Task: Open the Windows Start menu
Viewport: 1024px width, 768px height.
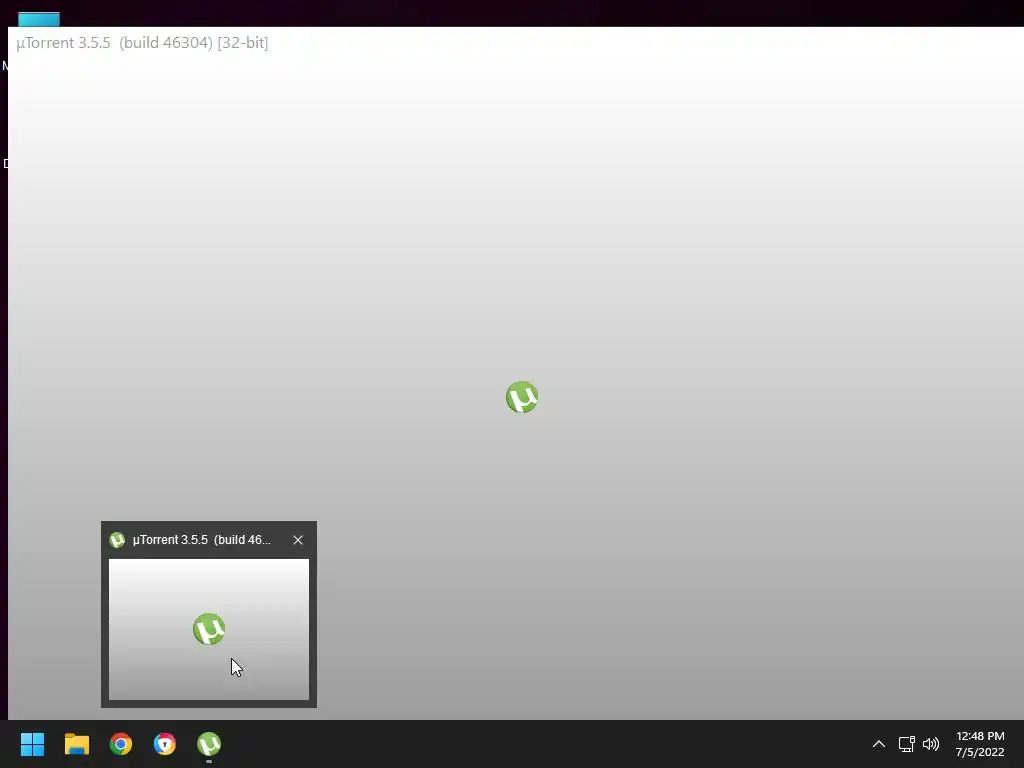Action: 32,744
